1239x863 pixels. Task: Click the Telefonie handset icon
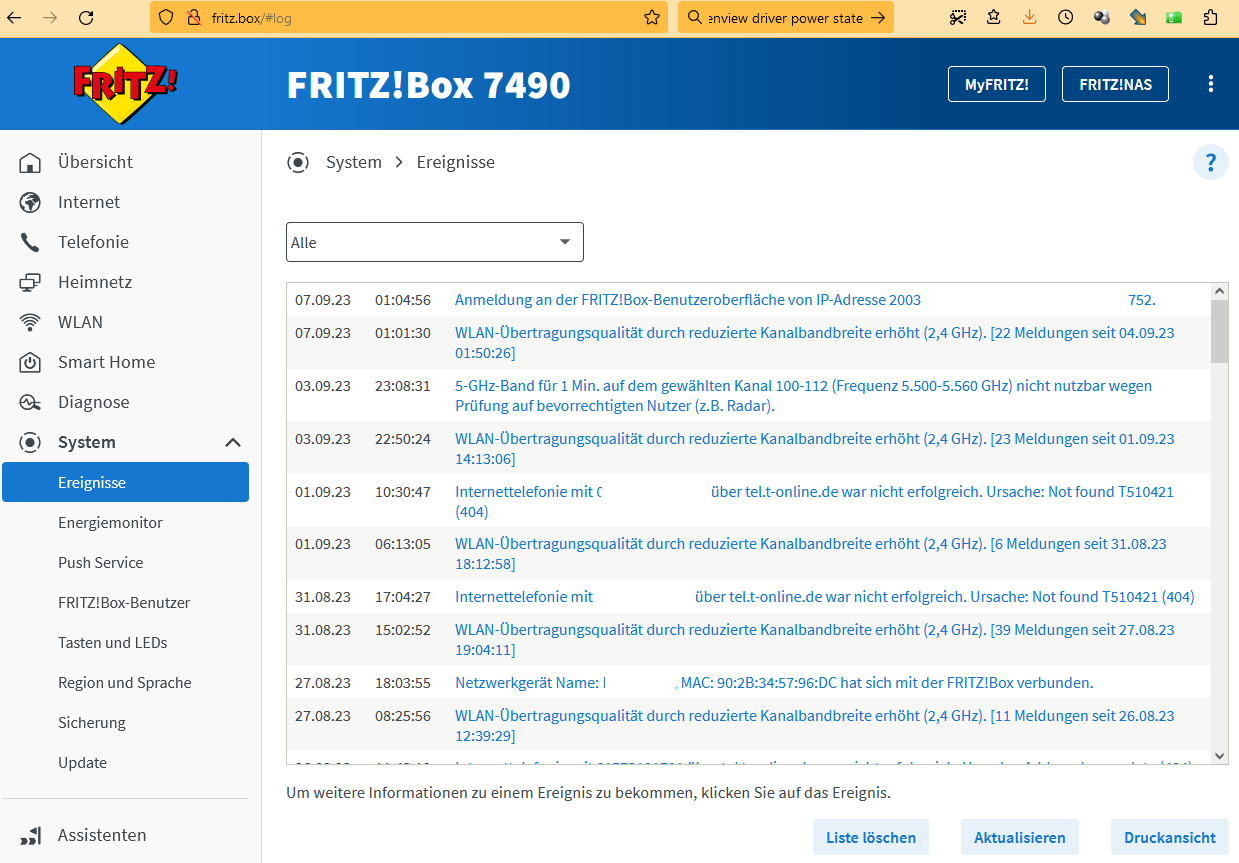(x=31, y=242)
